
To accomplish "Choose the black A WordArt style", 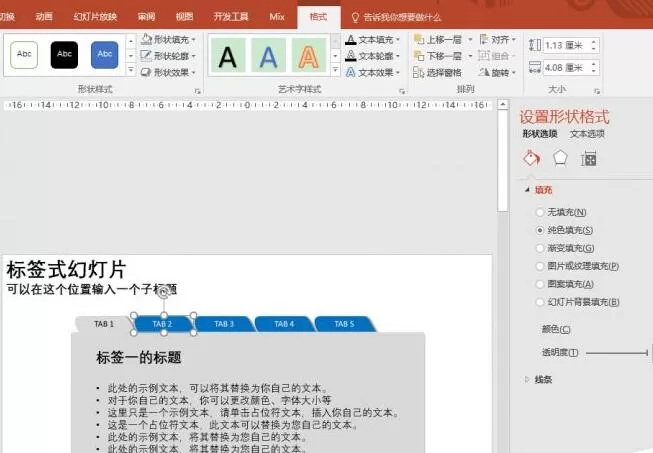I will 227,56.
